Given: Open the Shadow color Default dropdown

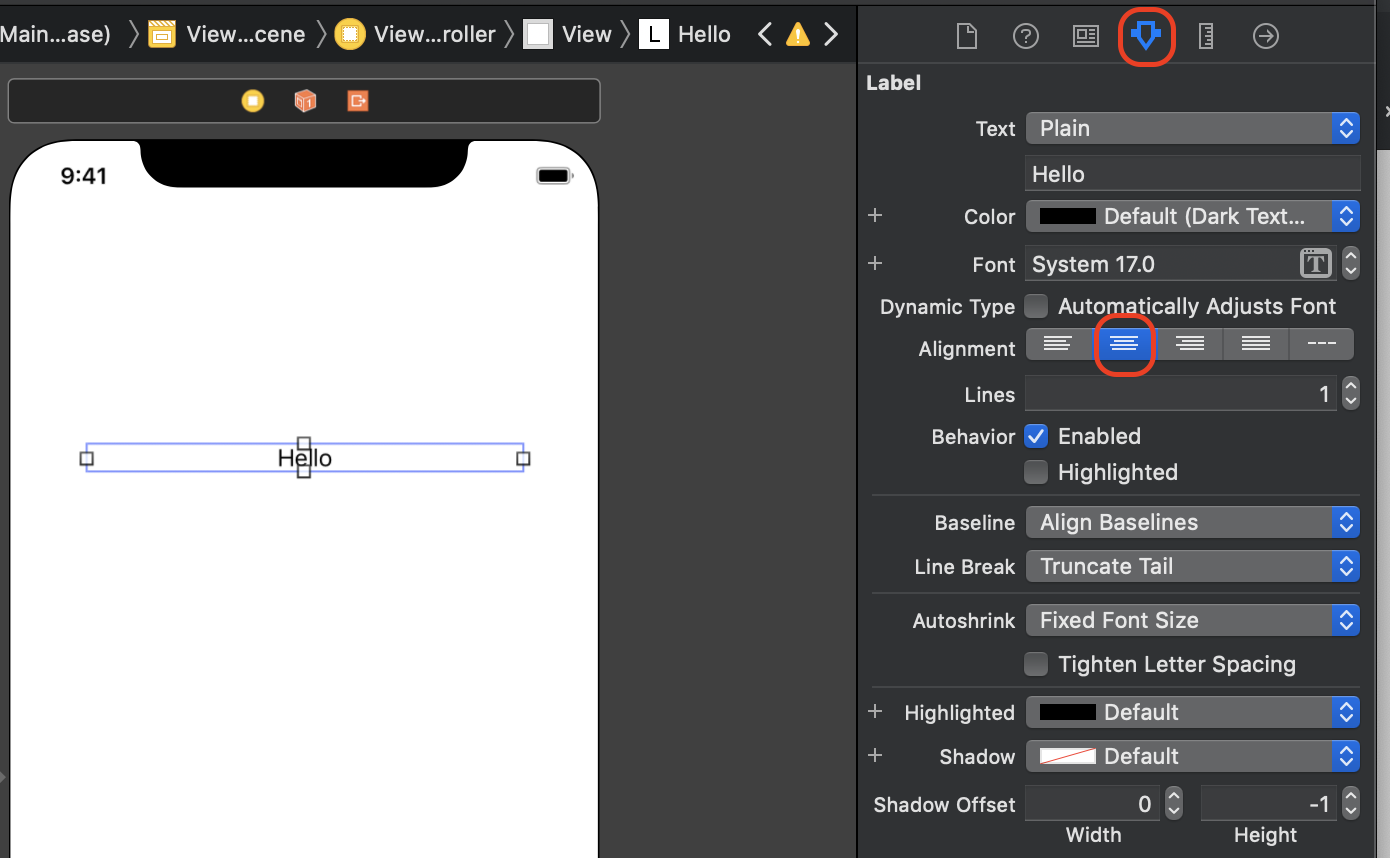Looking at the screenshot, I should click(1193, 756).
